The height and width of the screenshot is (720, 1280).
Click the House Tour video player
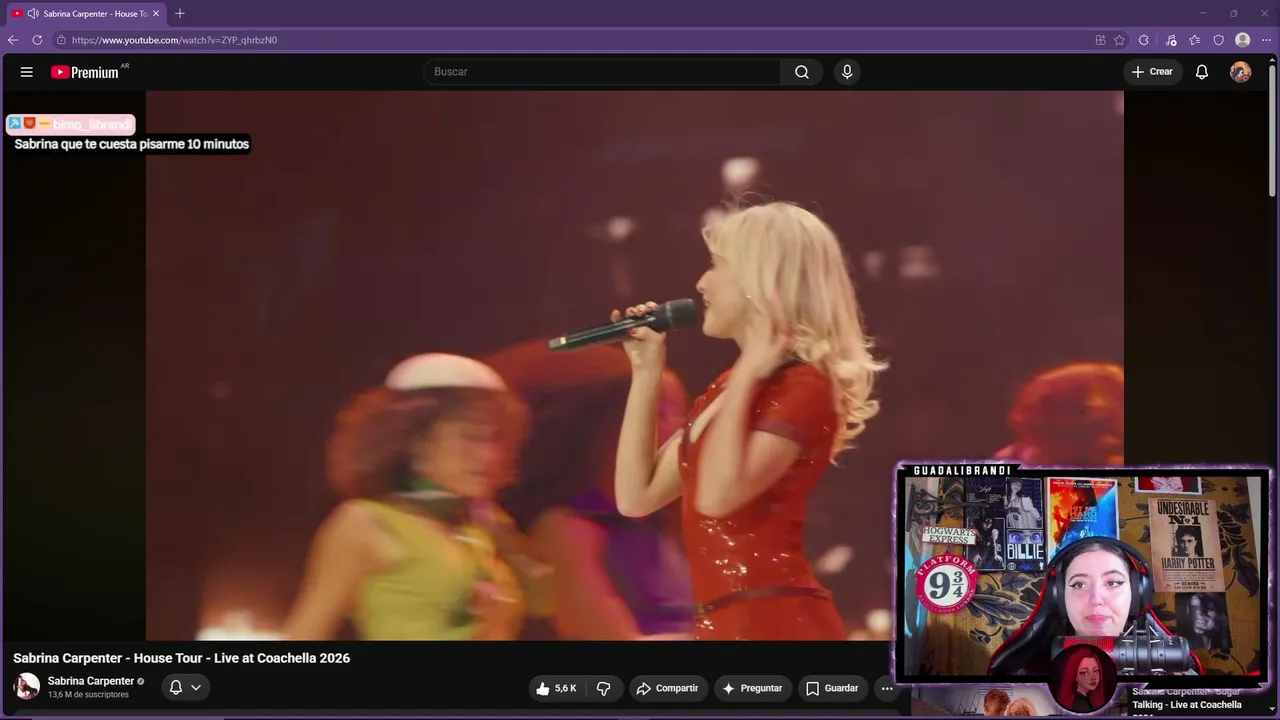635,365
